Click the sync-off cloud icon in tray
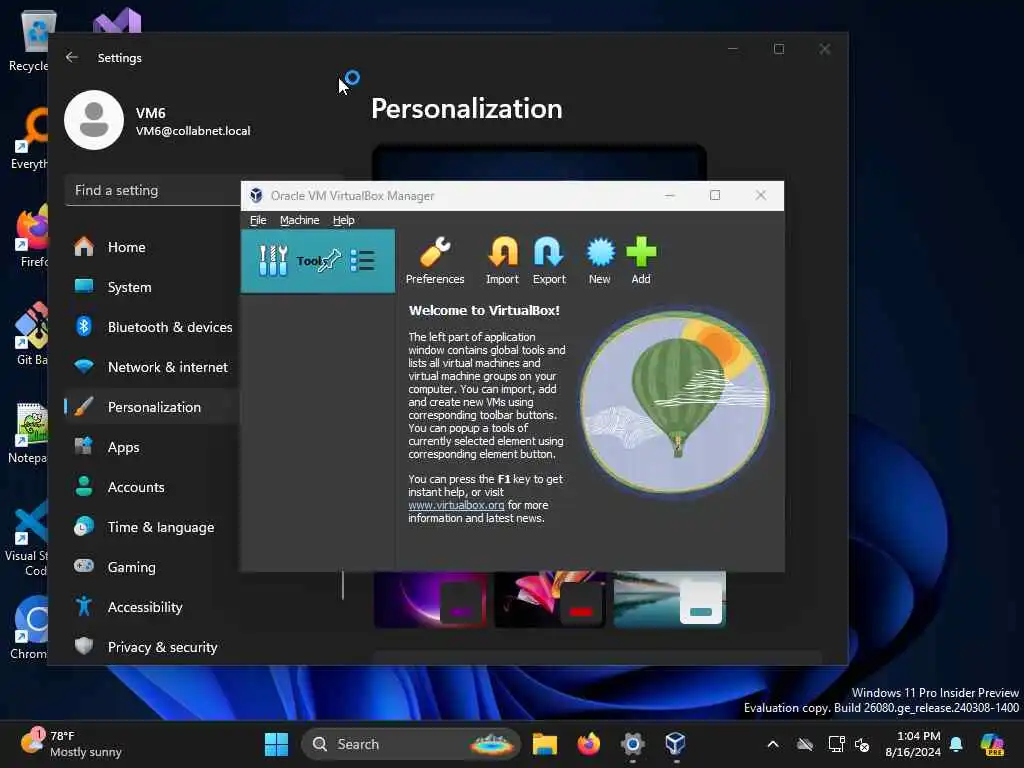The height and width of the screenshot is (768, 1024). coord(805,744)
